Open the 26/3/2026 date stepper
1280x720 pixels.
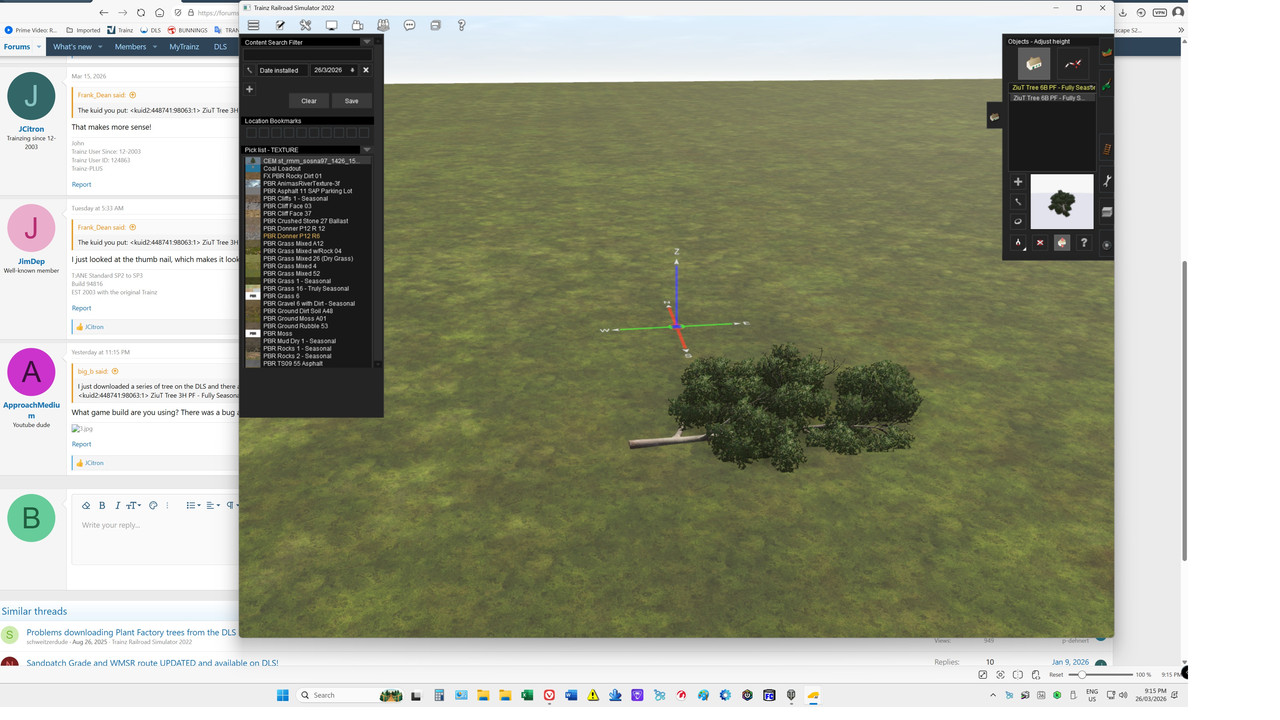tap(352, 71)
